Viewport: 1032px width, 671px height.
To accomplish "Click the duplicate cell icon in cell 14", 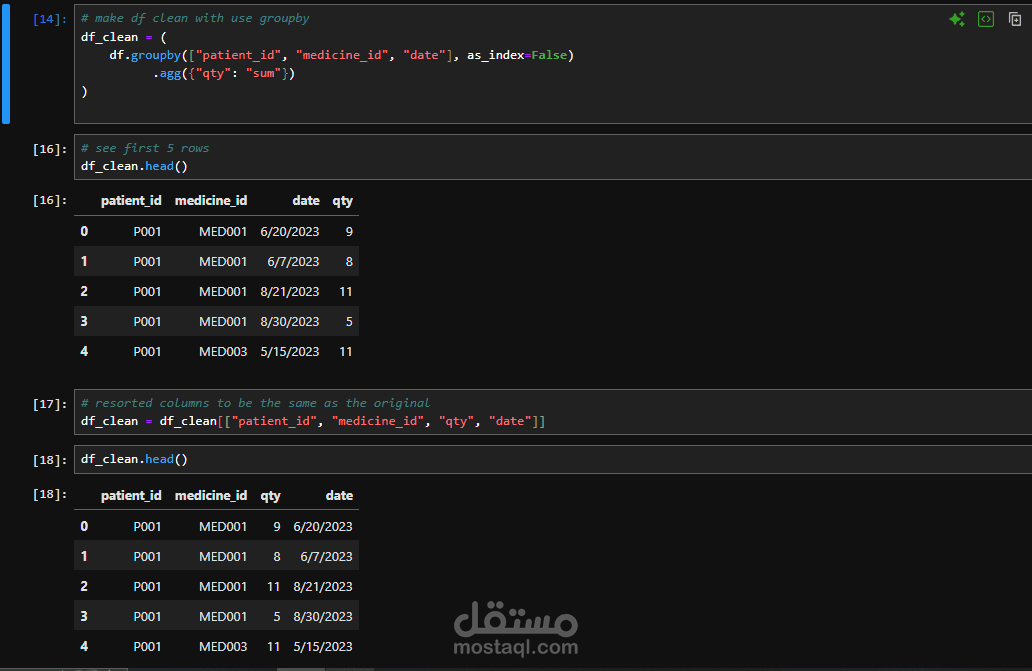I will point(1015,19).
